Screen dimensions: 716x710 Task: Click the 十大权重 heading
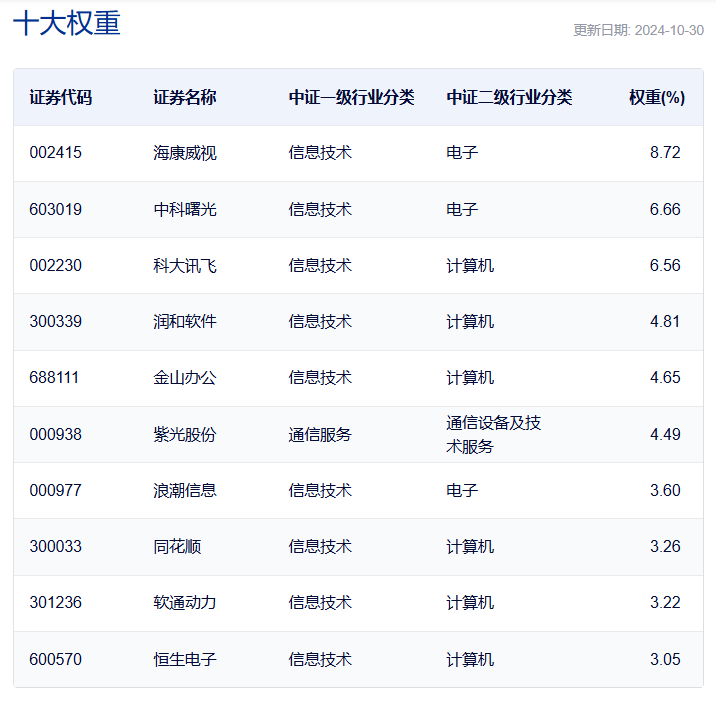pos(67,23)
